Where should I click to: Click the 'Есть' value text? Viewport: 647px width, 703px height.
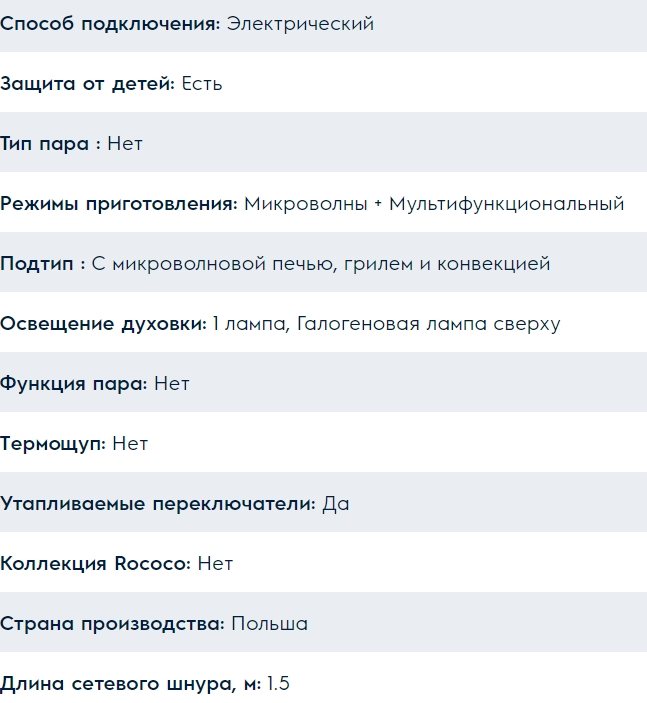coord(202,84)
